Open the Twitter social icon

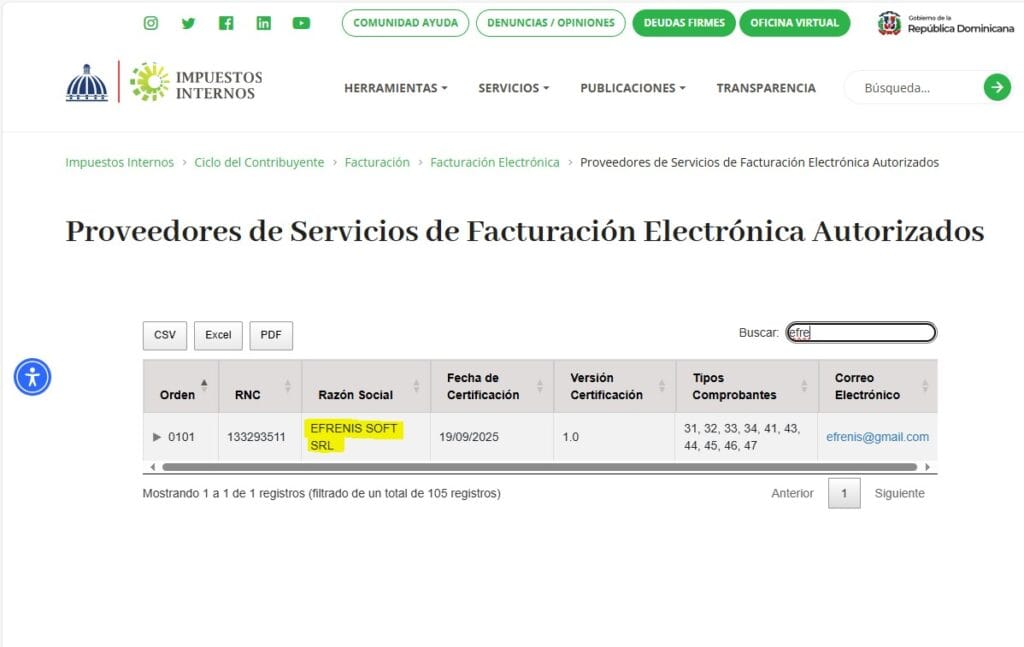tap(188, 23)
